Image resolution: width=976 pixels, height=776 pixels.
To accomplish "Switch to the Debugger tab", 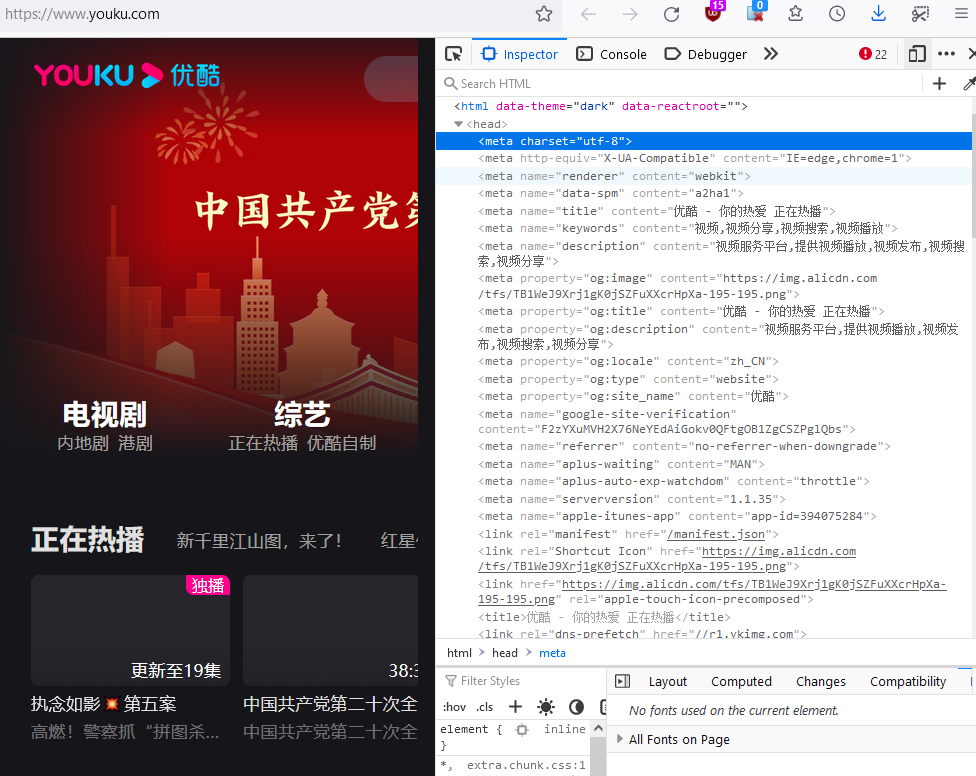I will point(705,54).
